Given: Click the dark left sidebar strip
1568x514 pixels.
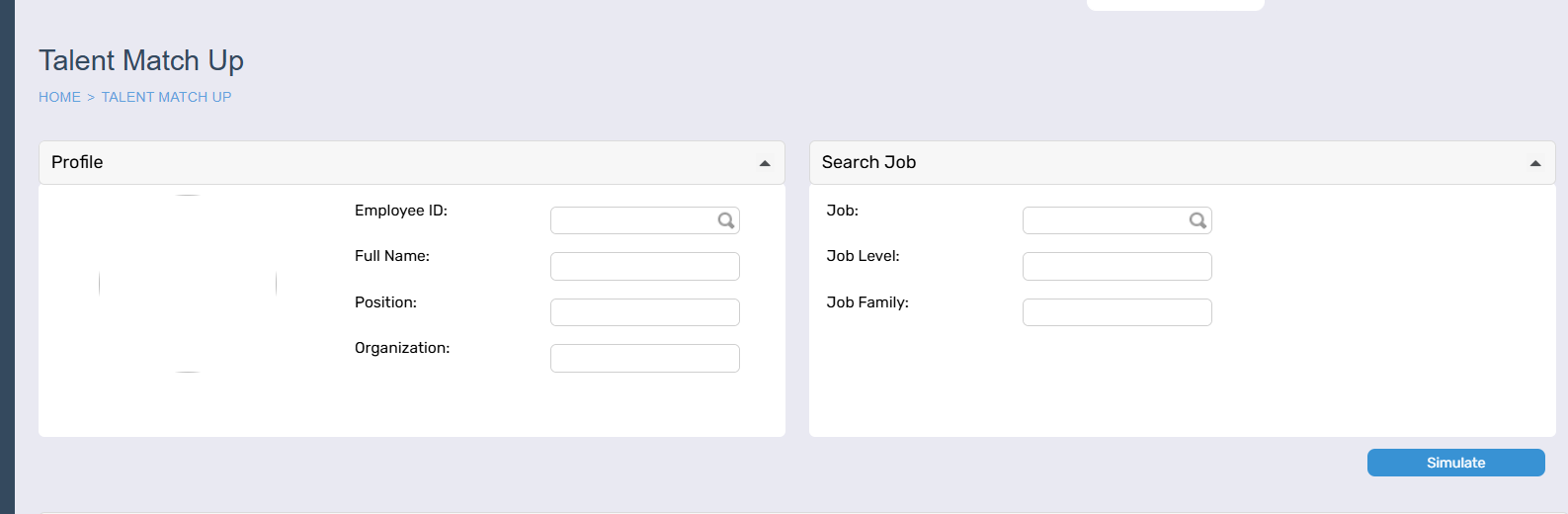Looking at the screenshot, I should [7, 257].
